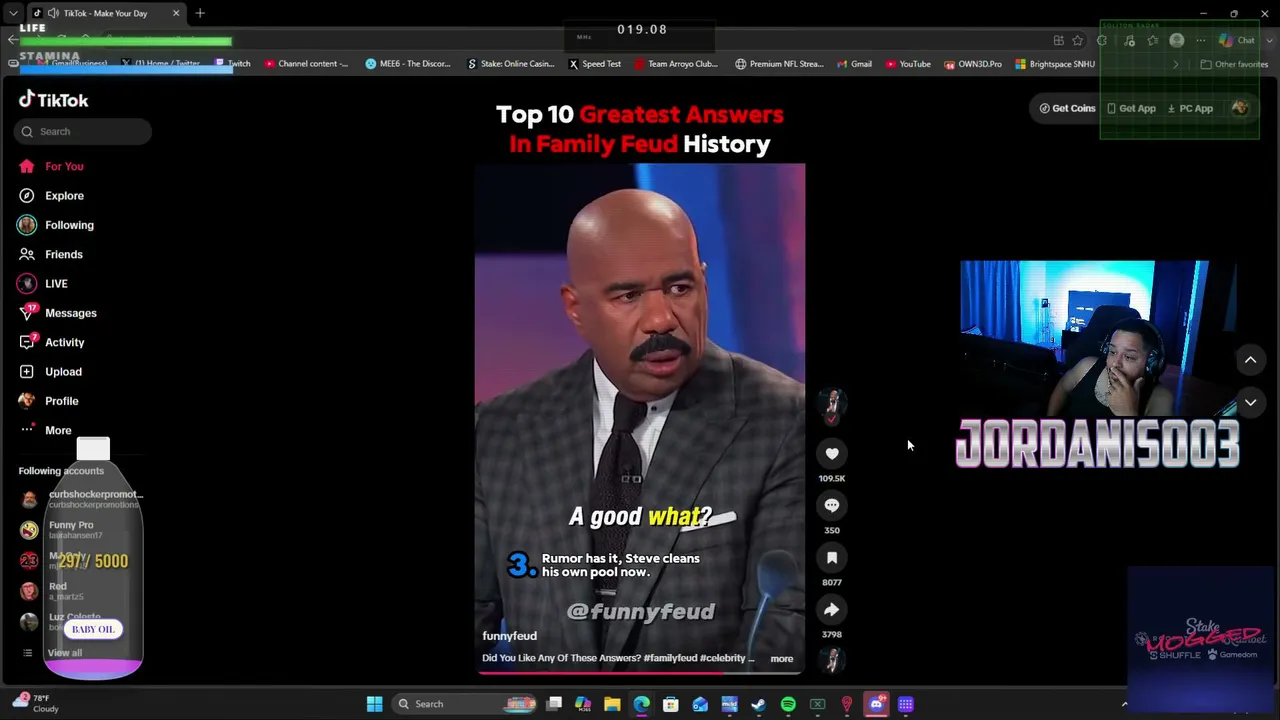
Task: Bookmark the video to favorites
Action: 832,558
